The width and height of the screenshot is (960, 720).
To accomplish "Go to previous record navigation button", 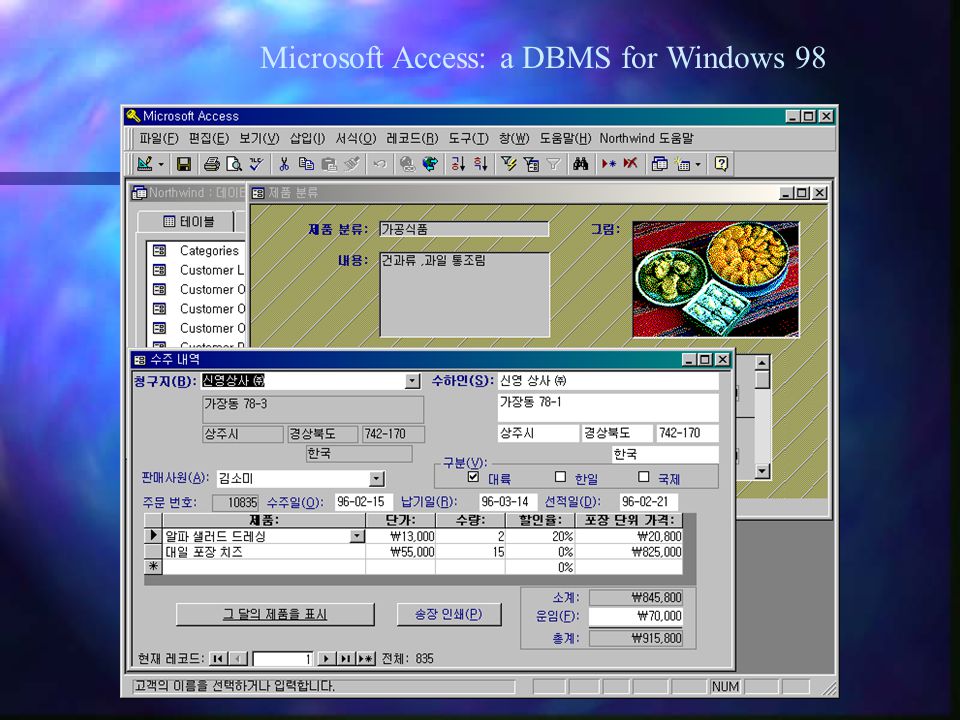I will [x=238, y=659].
